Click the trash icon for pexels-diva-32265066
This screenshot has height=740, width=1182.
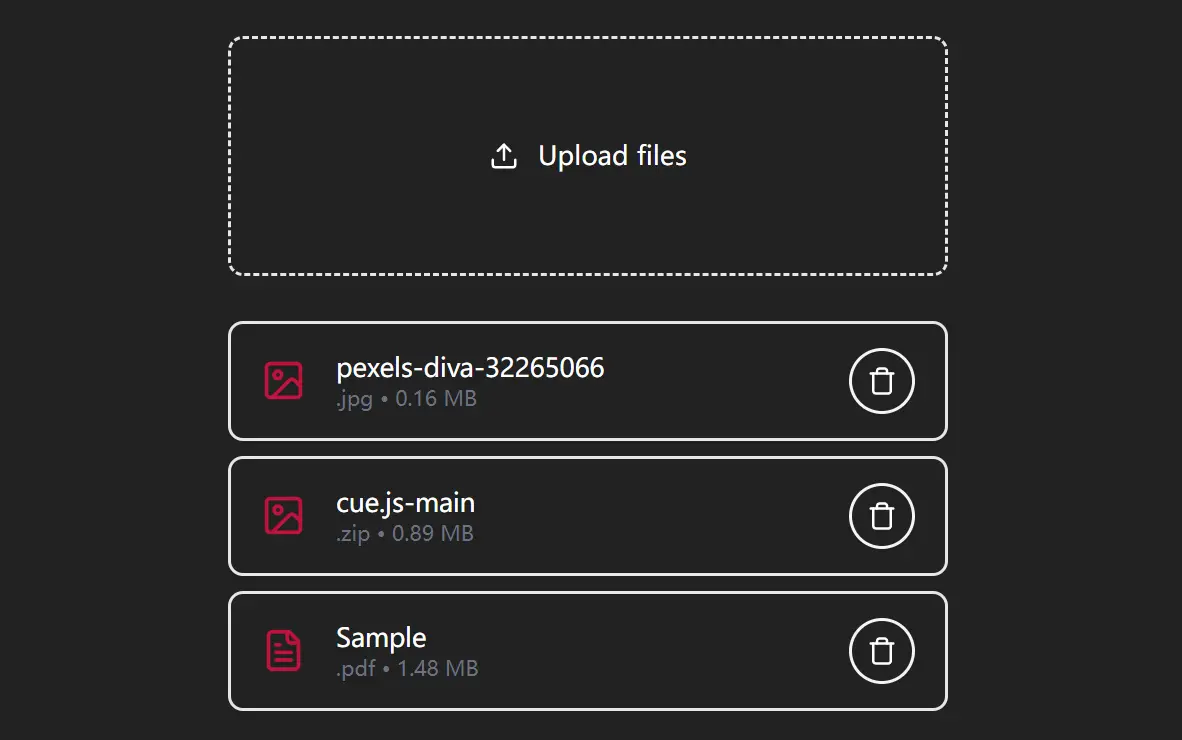[881, 381]
